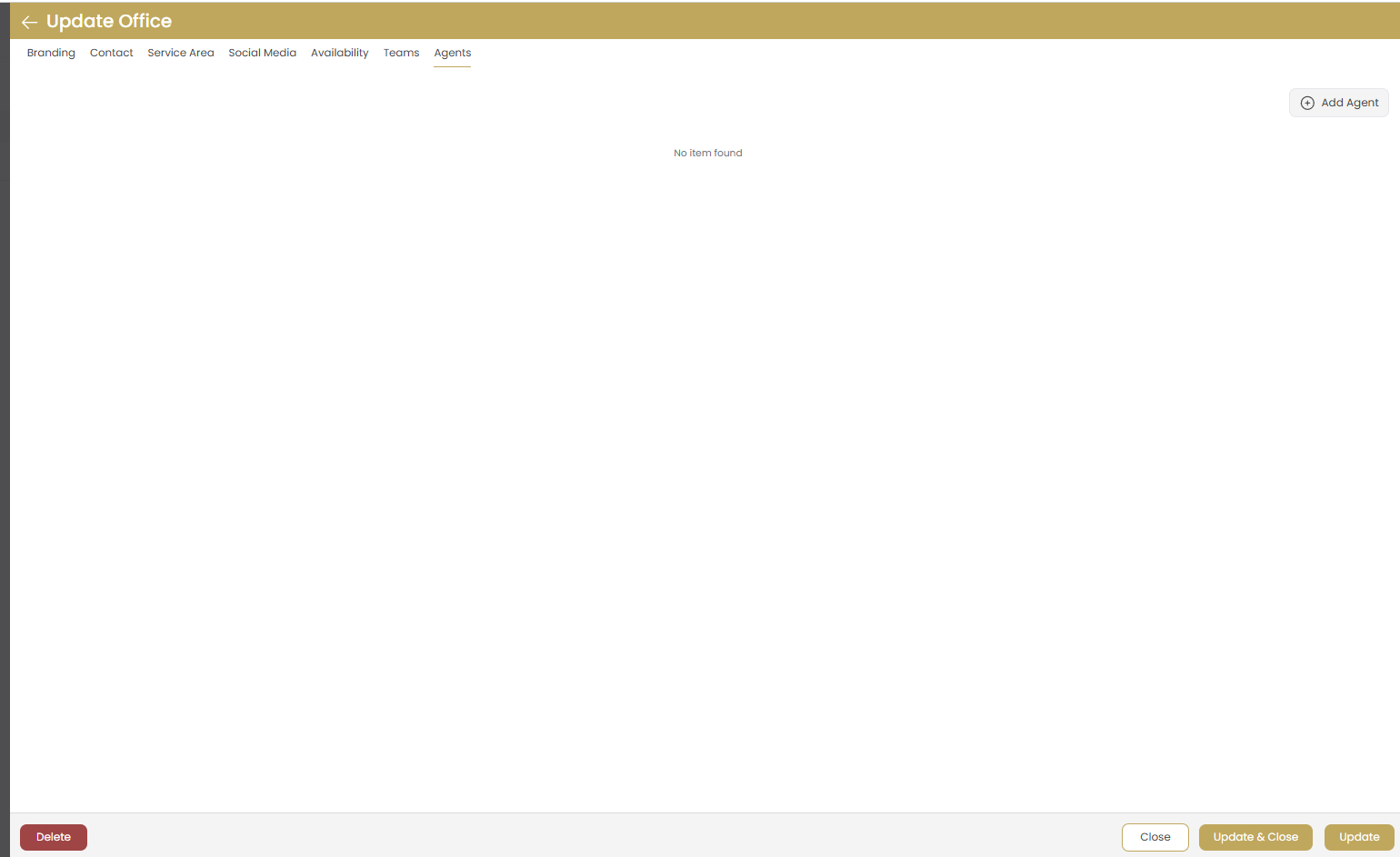Switch to the Teams tab
The height and width of the screenshot is (857, 1400).
[401, 53]
